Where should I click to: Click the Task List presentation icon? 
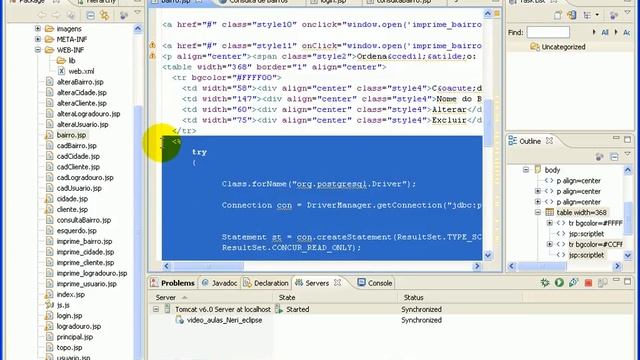click(x=587, y=16)
